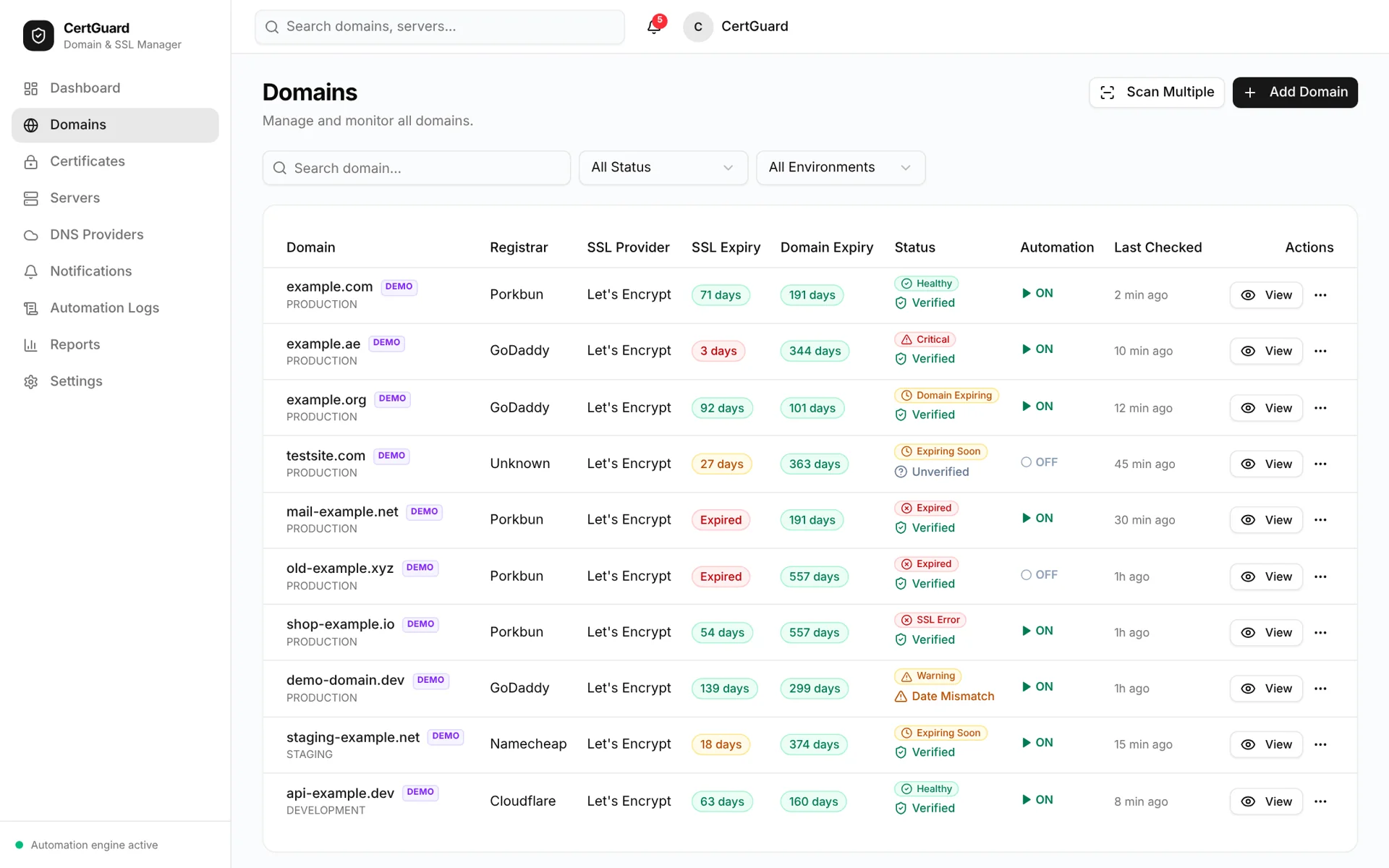
Task: Open more actions for api-example.dev
Action: [1320, 801]
